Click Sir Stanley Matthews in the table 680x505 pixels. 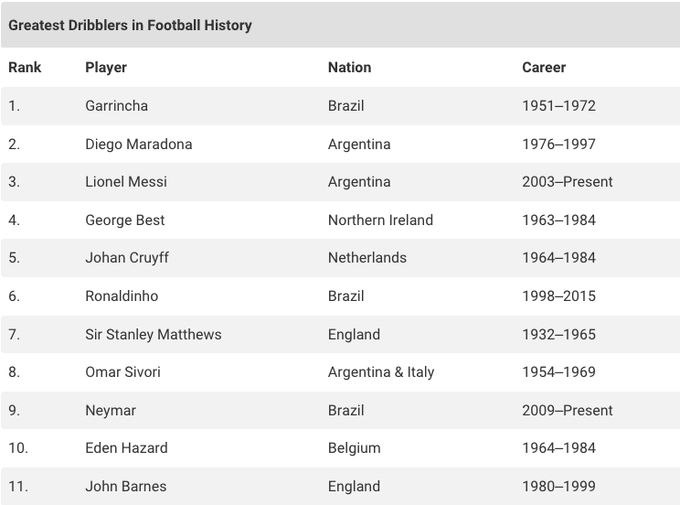click(153, 334)
